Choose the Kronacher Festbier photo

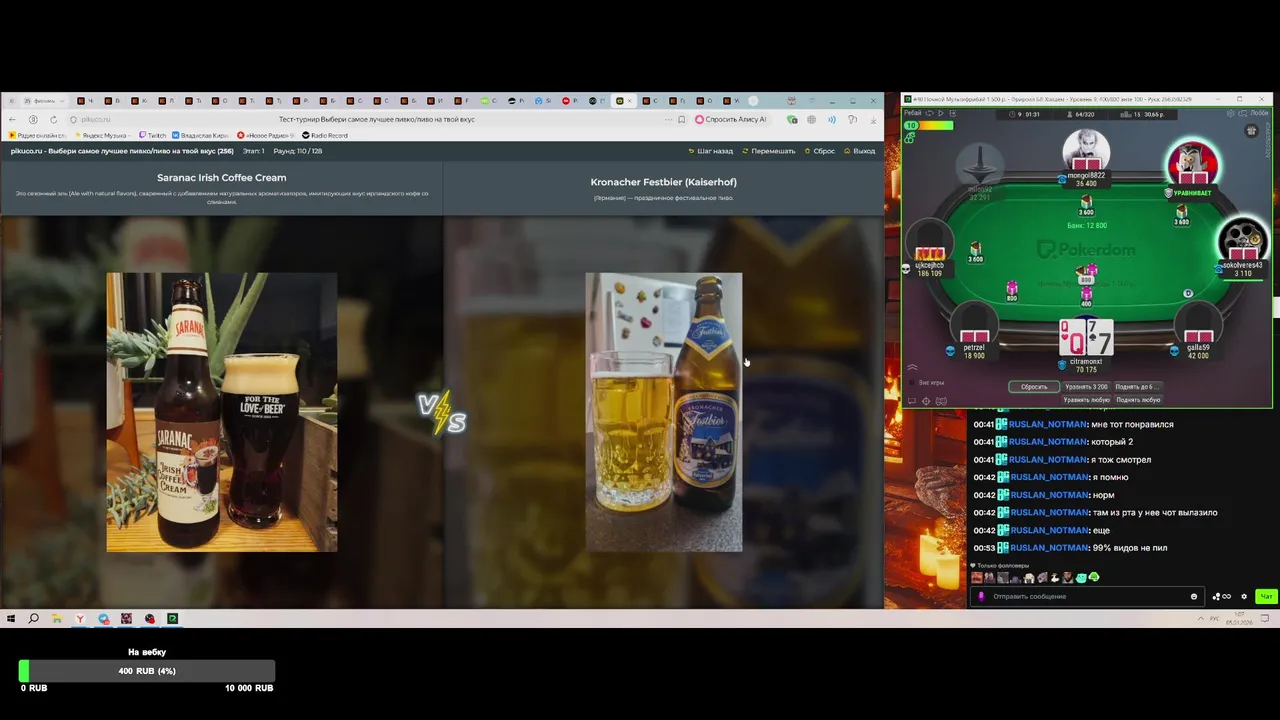[x=664, y=412]
